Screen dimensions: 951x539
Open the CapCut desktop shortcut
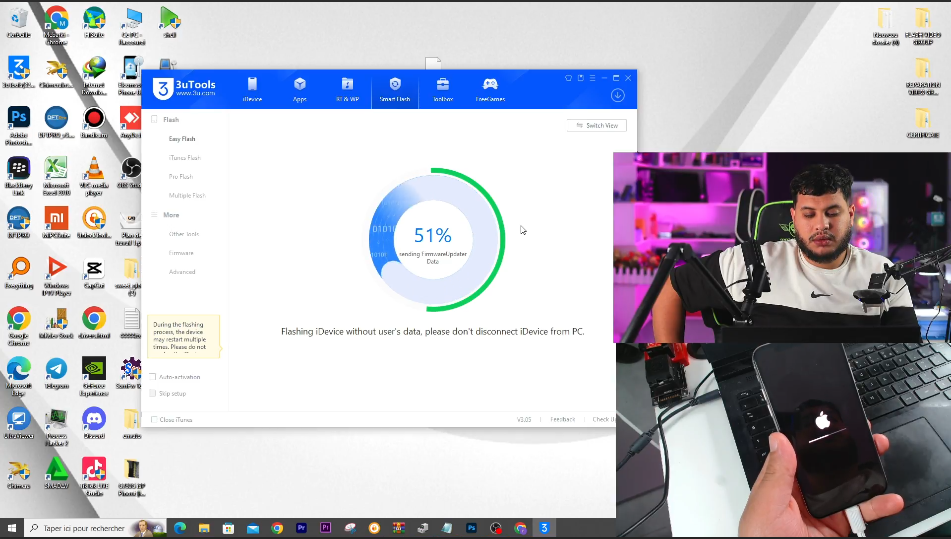(x=94, y=272)
